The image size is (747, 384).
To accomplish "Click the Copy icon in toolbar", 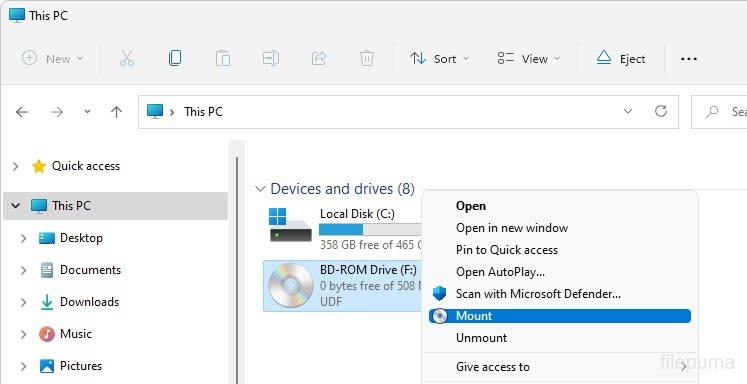I will pos(175,59).
